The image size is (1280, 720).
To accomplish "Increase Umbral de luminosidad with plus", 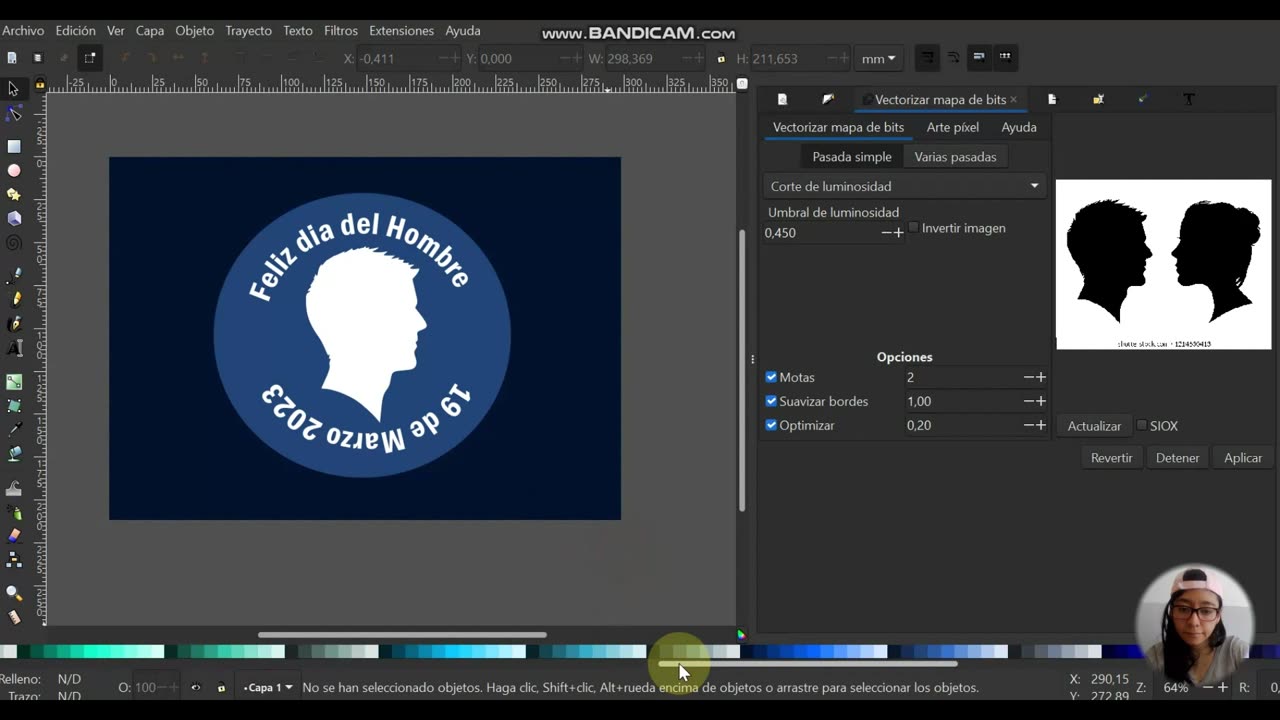I will tap(898, 233).
